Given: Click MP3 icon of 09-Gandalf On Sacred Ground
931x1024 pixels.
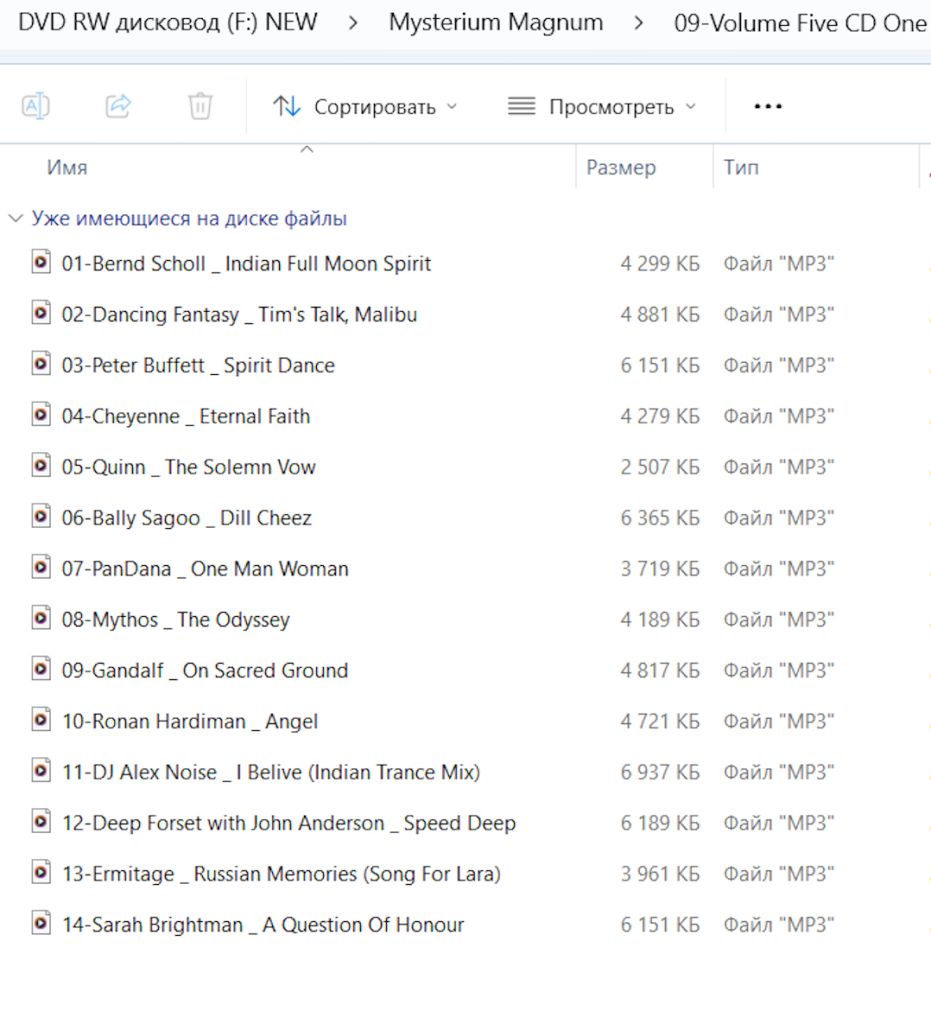Looking at the screenshot, I should [x=41, y=669].
